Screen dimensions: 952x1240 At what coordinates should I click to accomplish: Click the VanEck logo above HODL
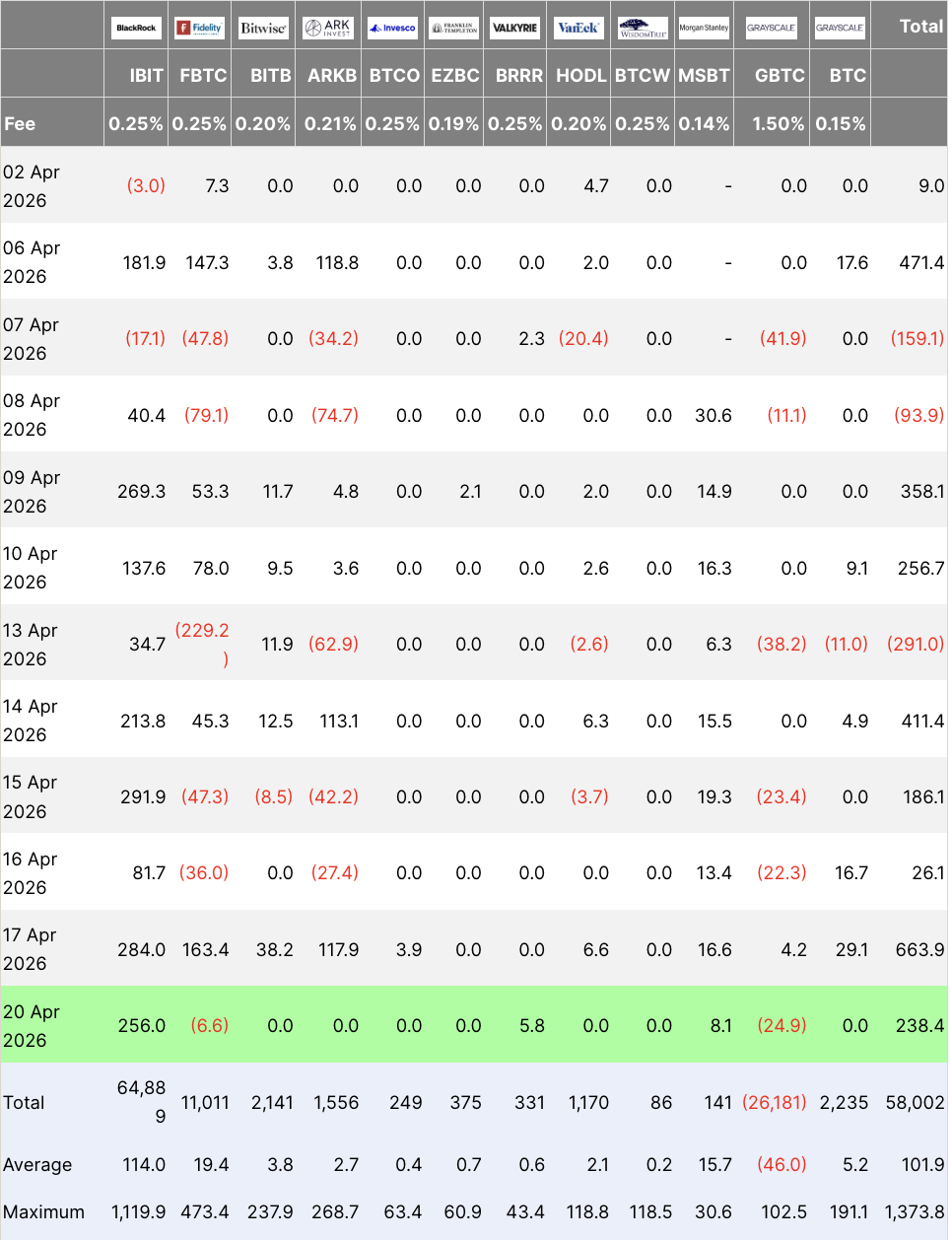click(x=580, y=28)
